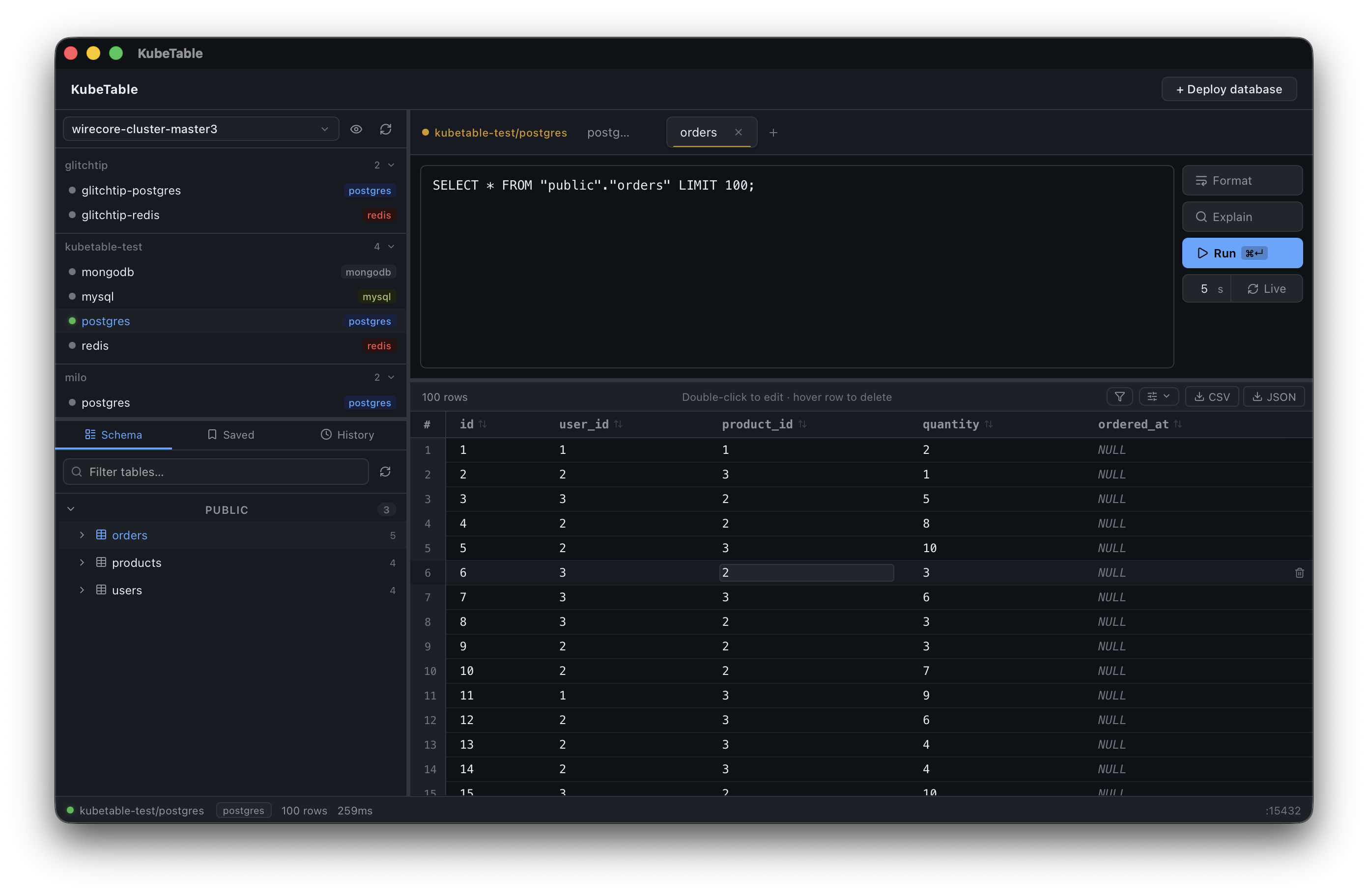1368x896 pixels.
Task: Collapse the PUBLIC schema section
Action: point(71,509)
